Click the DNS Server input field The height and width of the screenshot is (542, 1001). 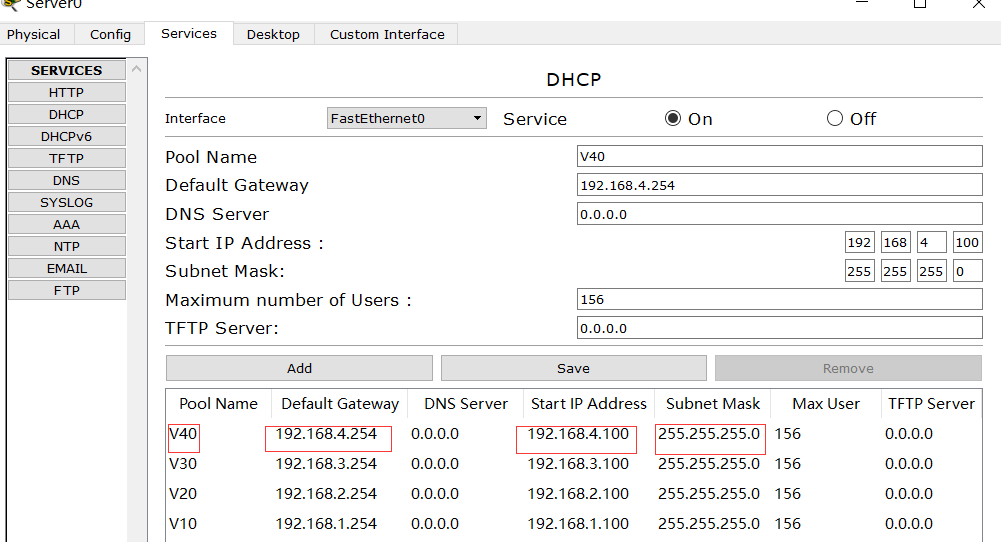click(779, 214)
